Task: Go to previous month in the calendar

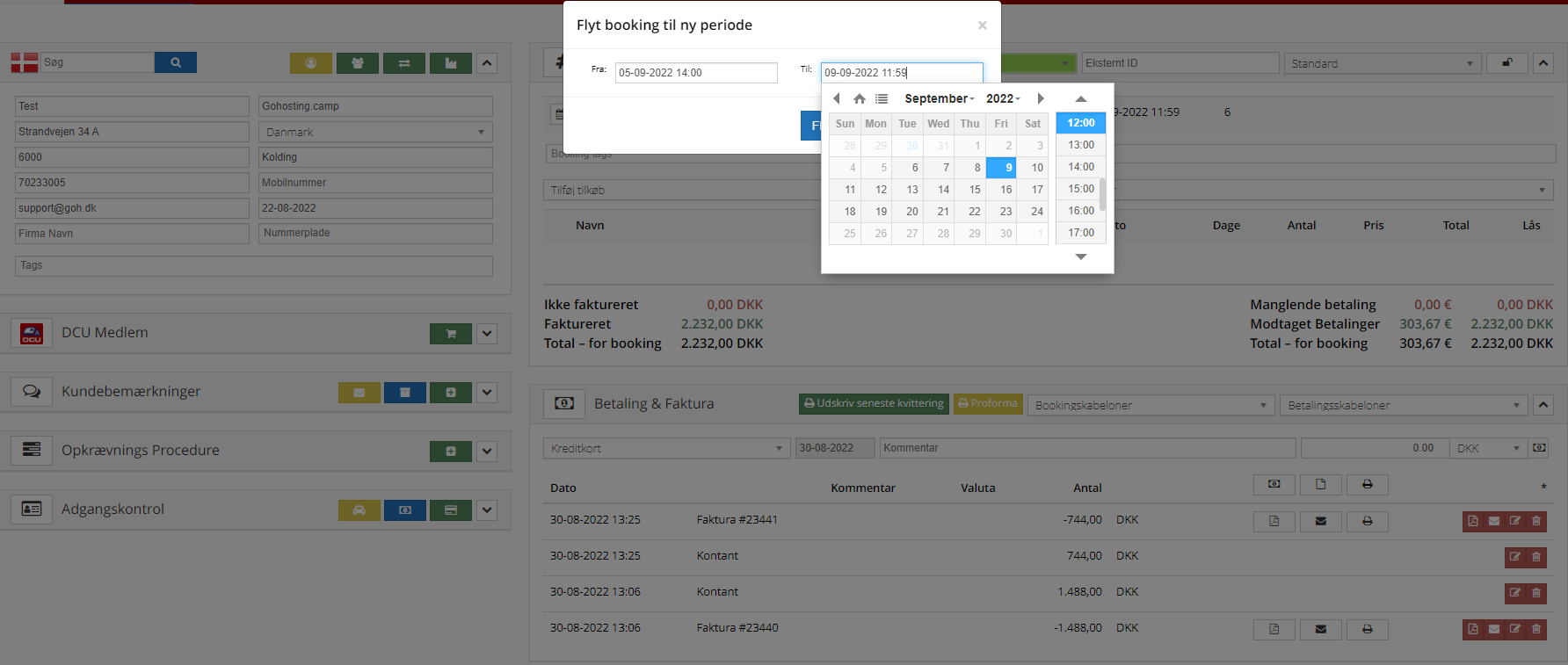Action: tap(837, 99)
